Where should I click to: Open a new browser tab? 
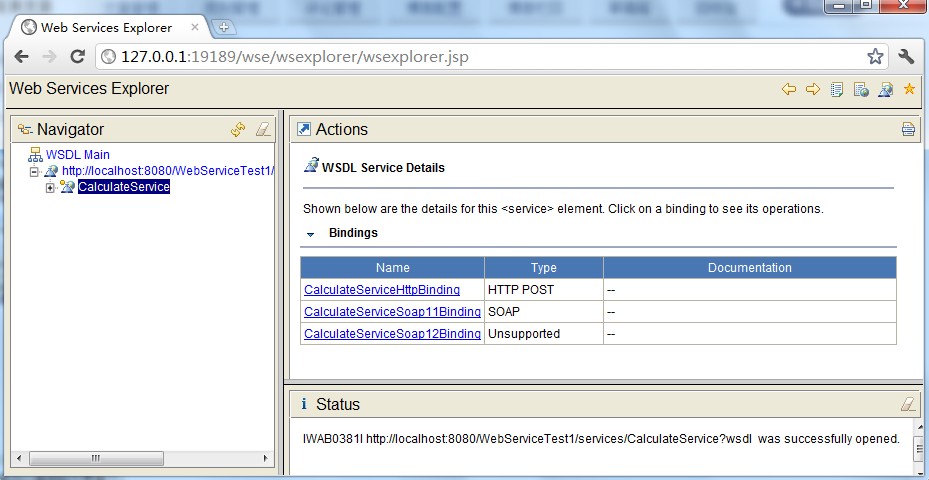pyautogui.click(x=223, y=27)
